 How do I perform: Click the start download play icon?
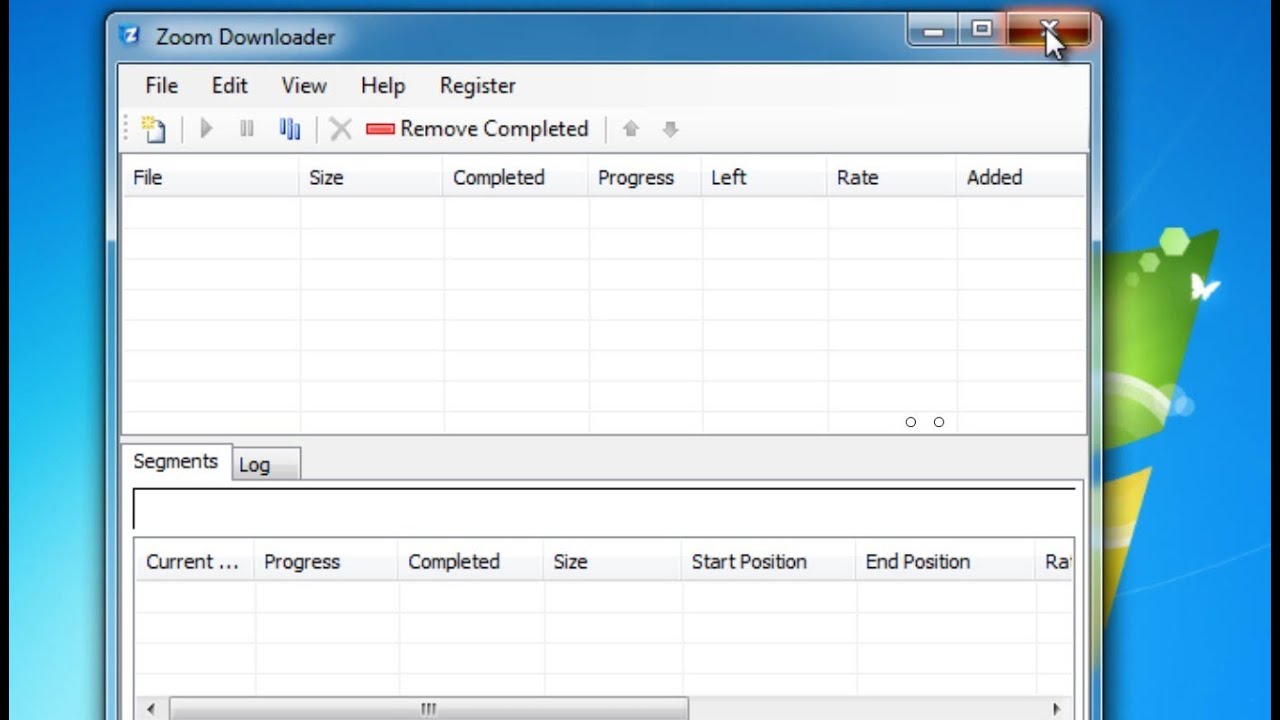[207, 129]
